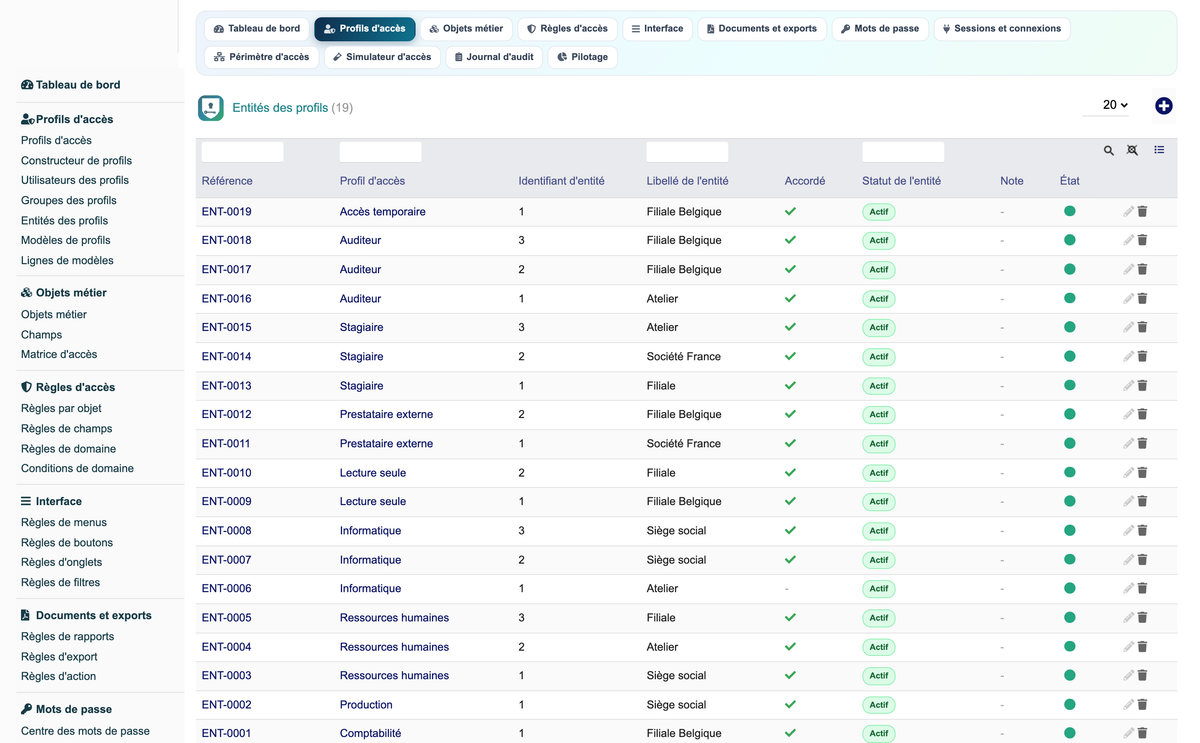This screenshot has width=1200, height=743.
Task: Delete ENT-0018 using its trash icon
Action: pyautogui.click(x=1142, y=240)
